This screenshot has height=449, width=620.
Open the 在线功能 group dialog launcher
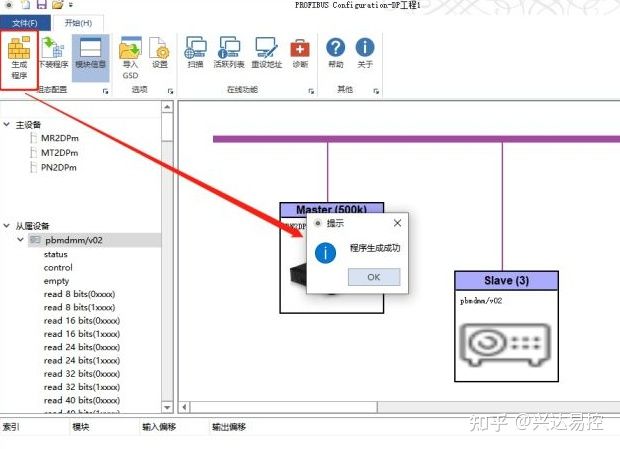pos(311,91)
